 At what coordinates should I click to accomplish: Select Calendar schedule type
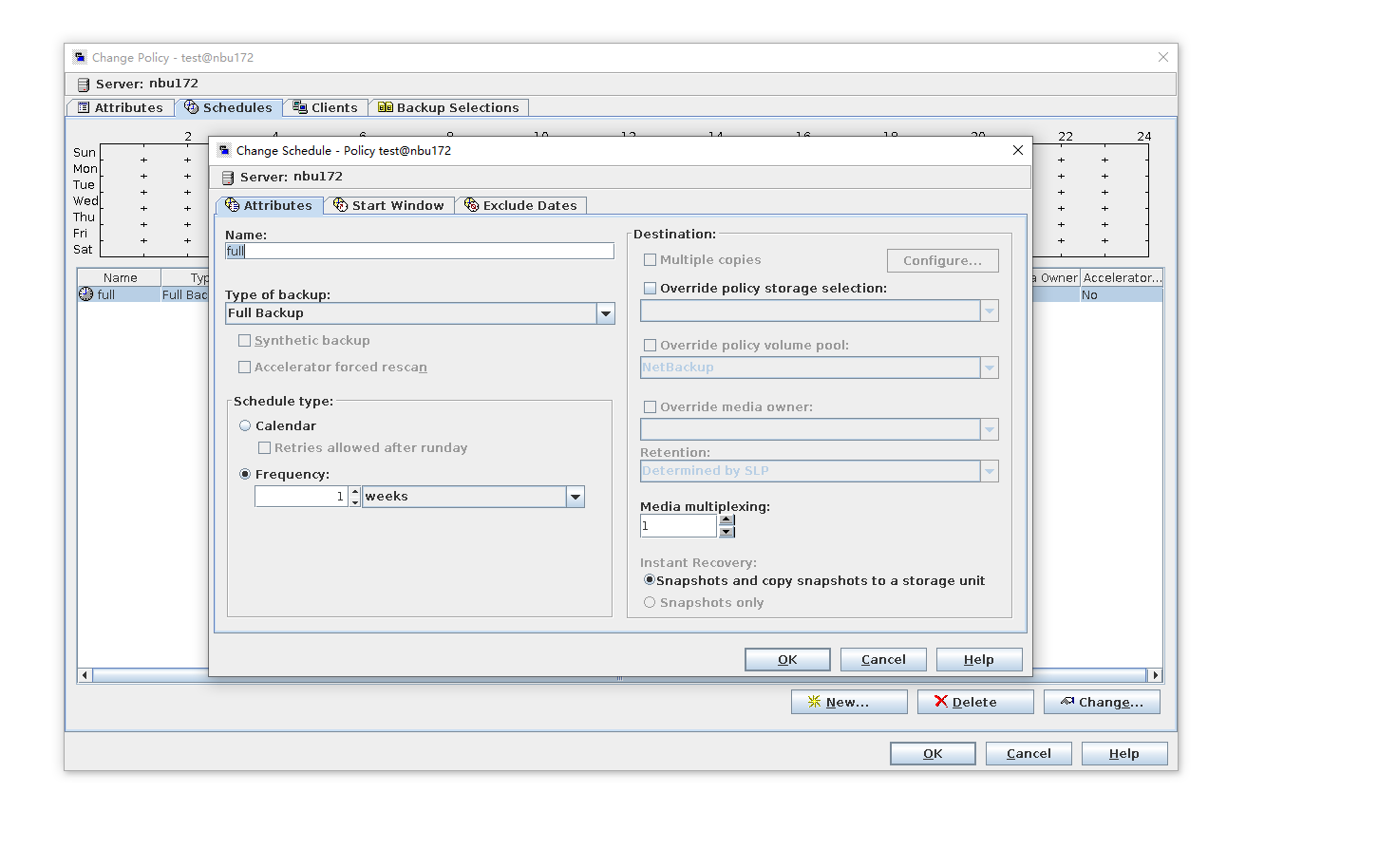pyautogui.click(x=245, y=425)
